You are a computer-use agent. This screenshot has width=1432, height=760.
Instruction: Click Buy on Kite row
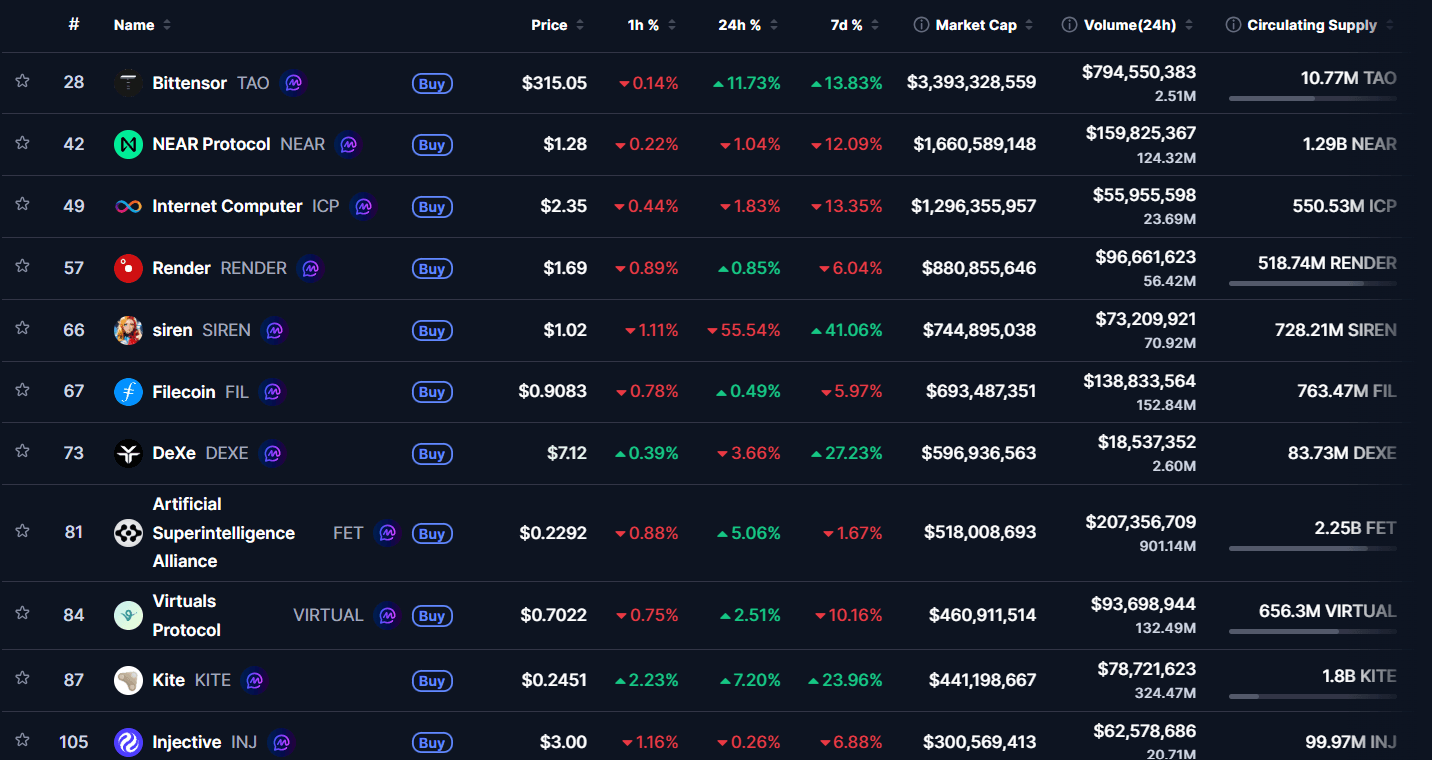(x=432, y=681)
